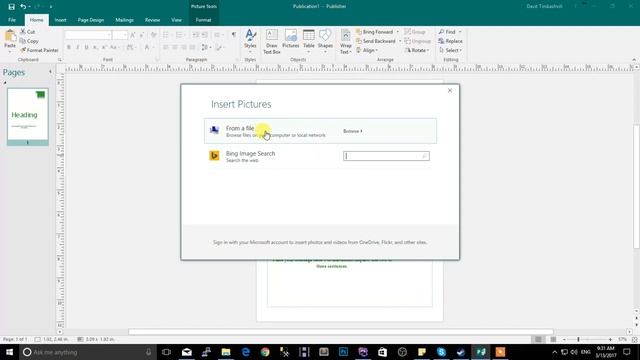Switch to the View tab
This screenshot has width=640, height=360.
176,20
